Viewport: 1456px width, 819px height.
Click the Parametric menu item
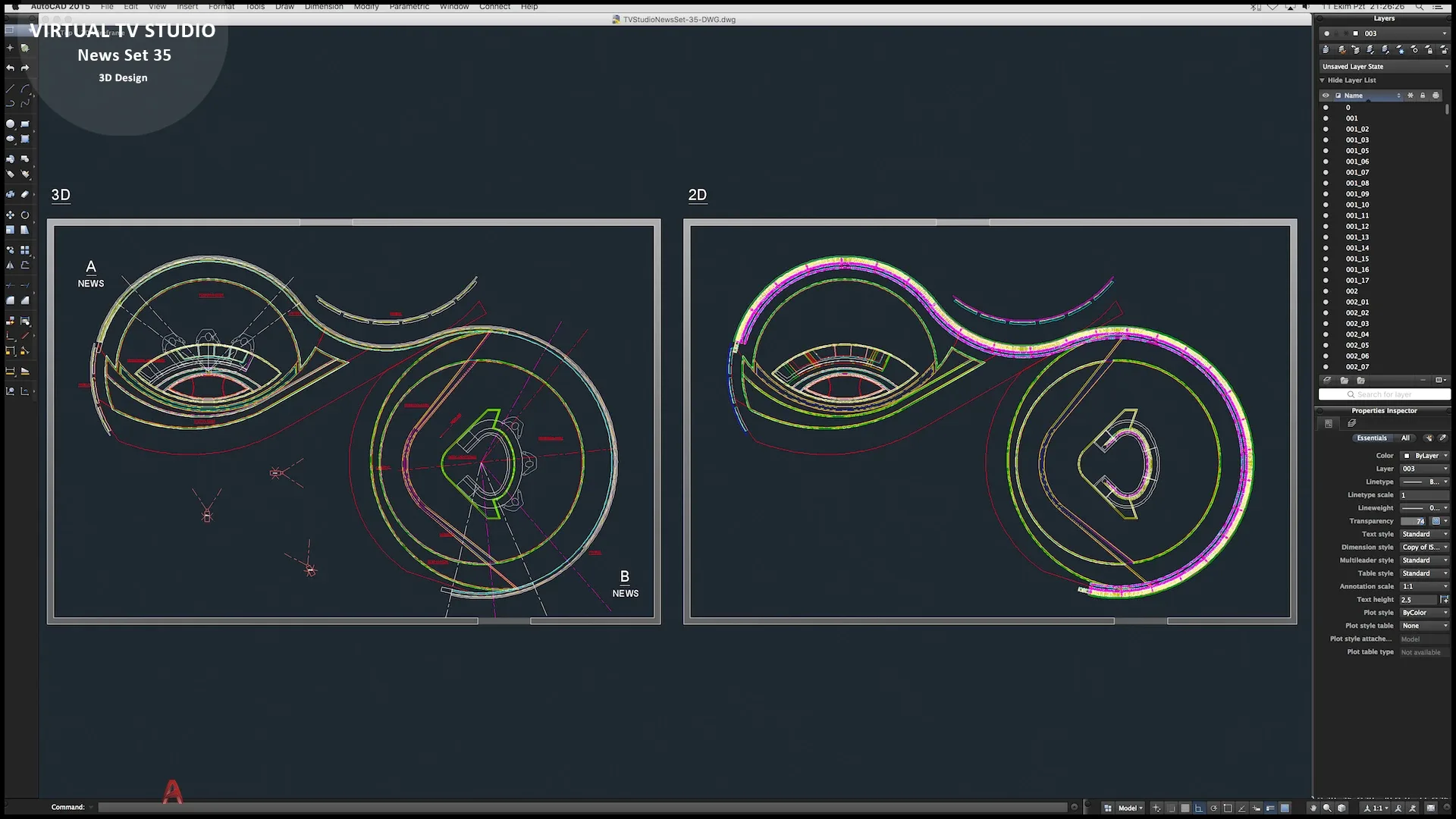pyautogui.click(x=409, y=7)
